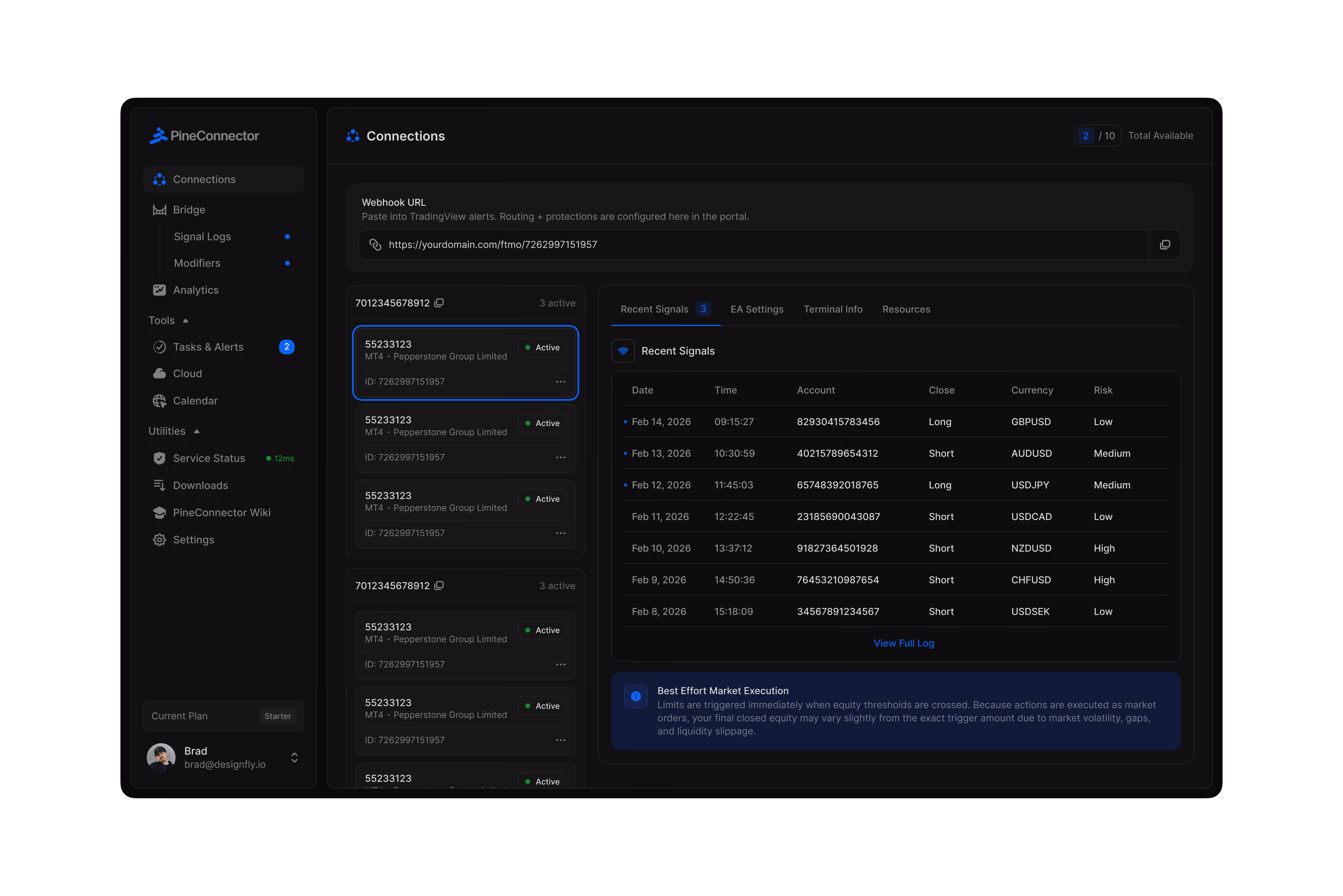
Task: Click the 2 badge next to Tasks & Alerts
Action: point(287,347)
